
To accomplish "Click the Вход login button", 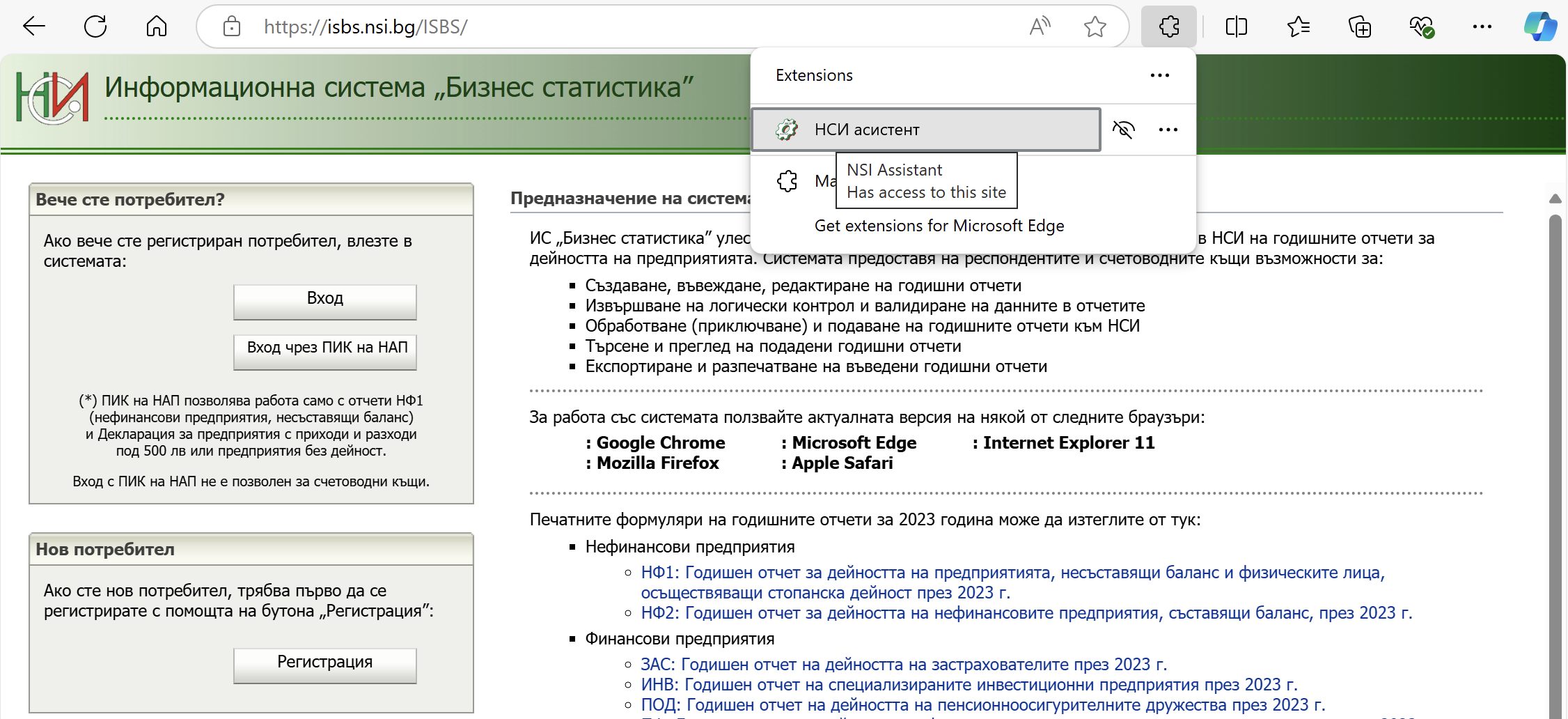I will (325, 302).
